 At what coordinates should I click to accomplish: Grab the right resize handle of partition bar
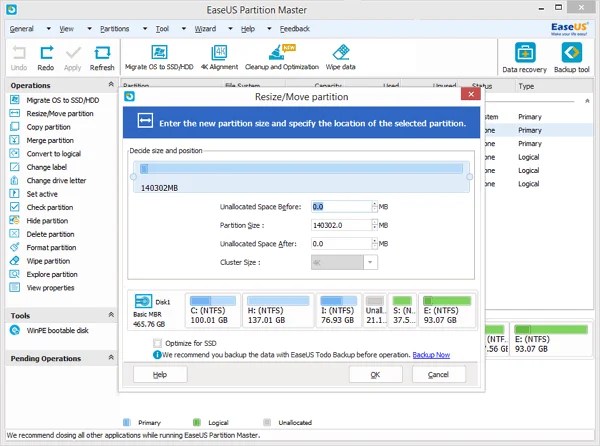tap(470, 177)
